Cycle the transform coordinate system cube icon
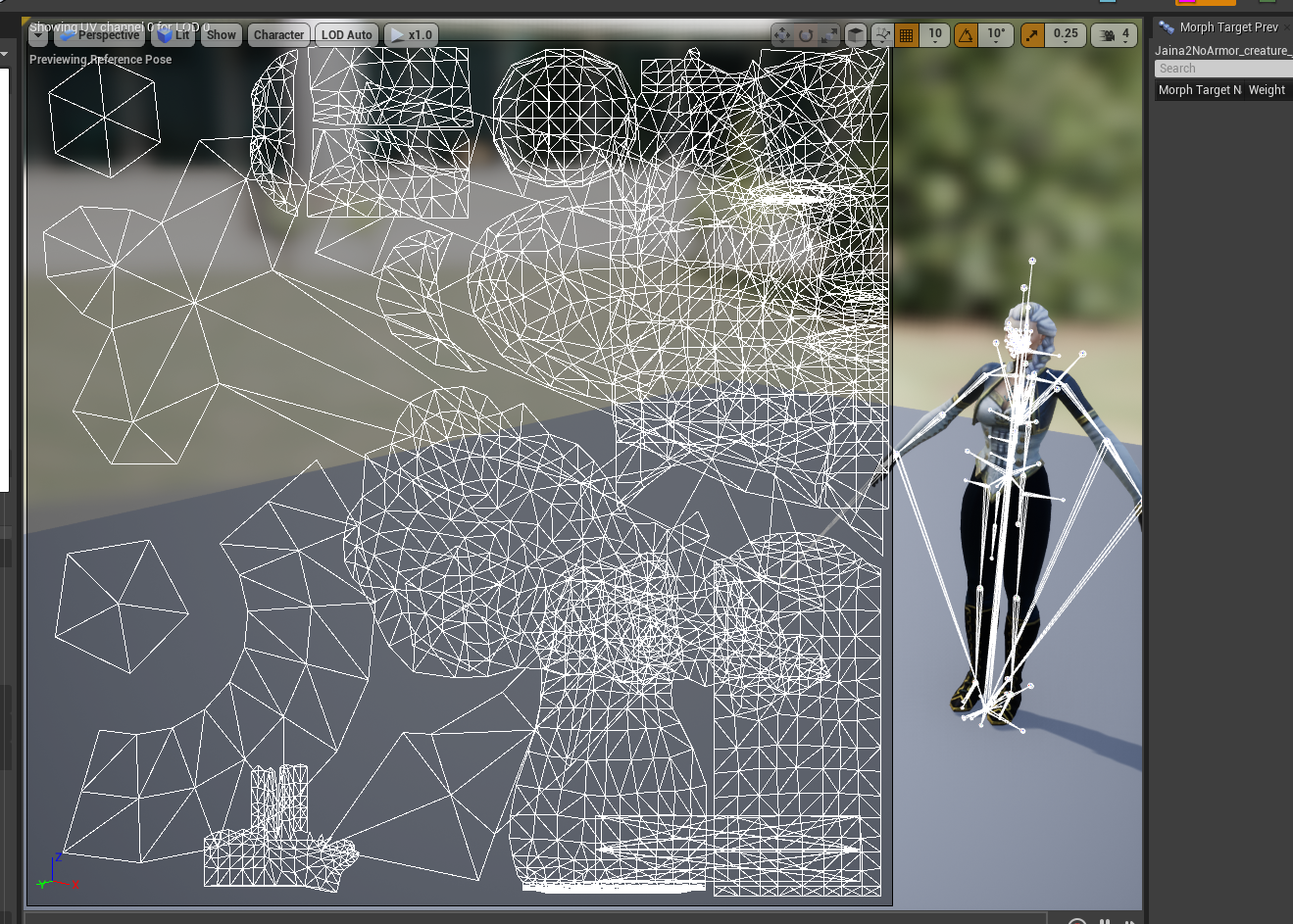The width and height of the screenshot is (1293, 924). coord(856,35)
